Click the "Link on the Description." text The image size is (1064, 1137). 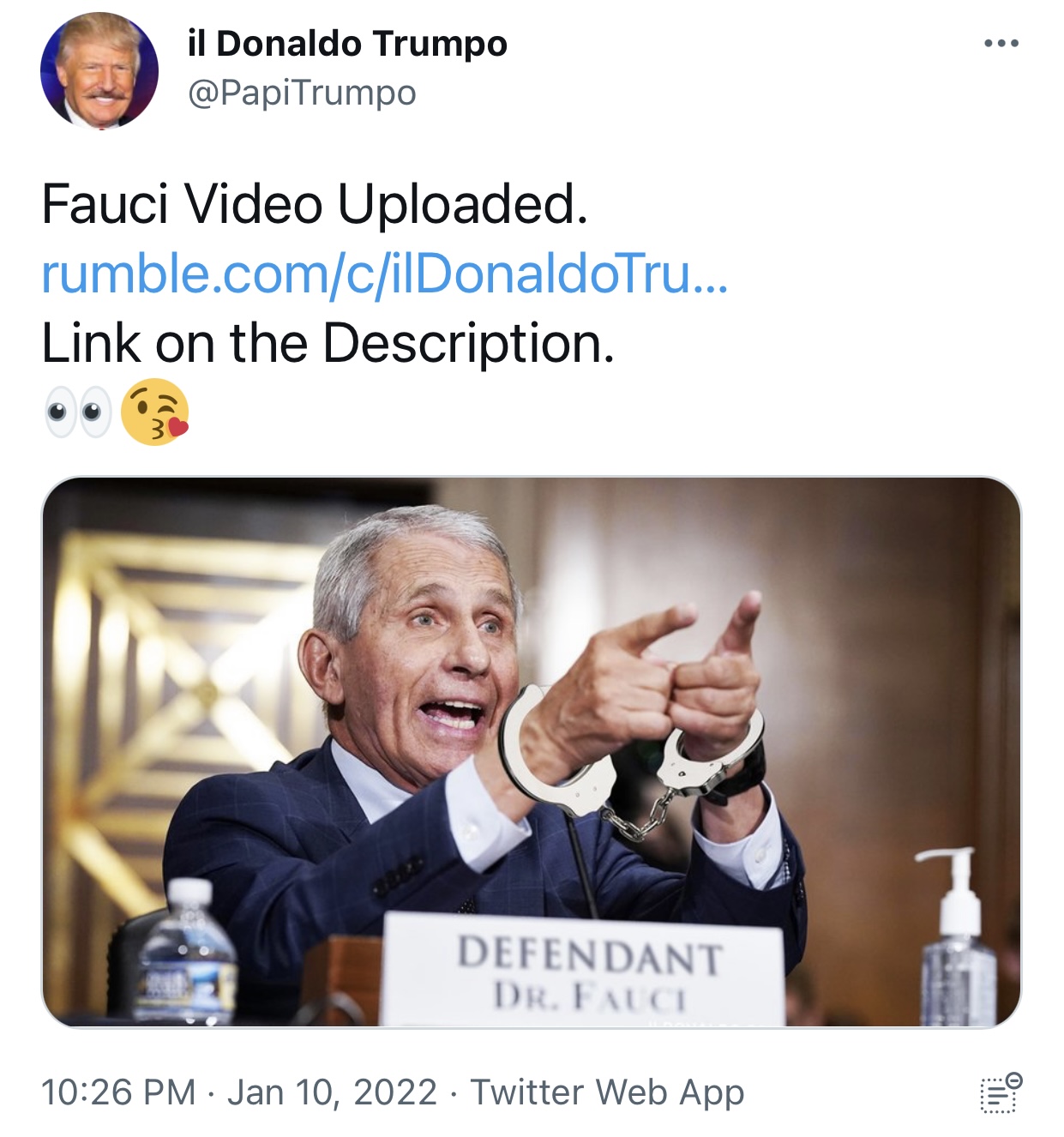coord(328,343)
